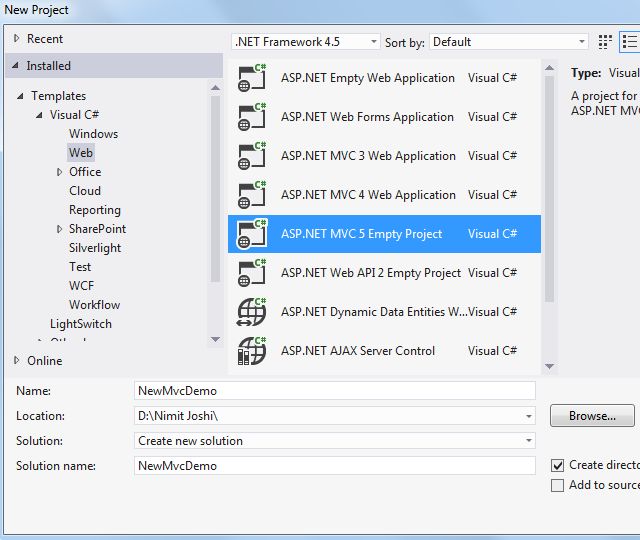Click the Name field containing NewMvcDemo
Screen dimensions: 640x540
pyautogui.click(x=334, y=391)
